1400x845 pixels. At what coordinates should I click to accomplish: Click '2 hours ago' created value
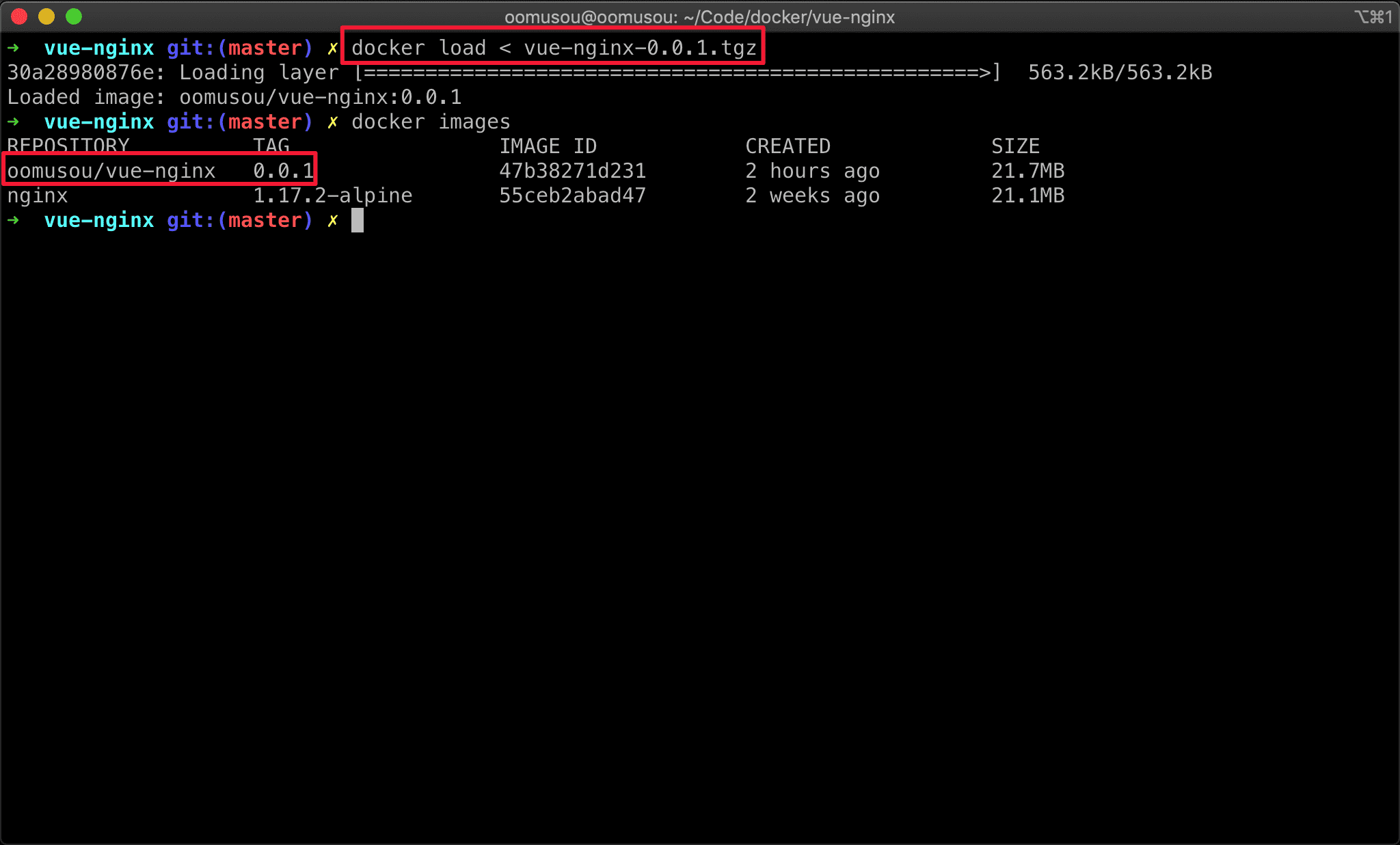point(812,171)
